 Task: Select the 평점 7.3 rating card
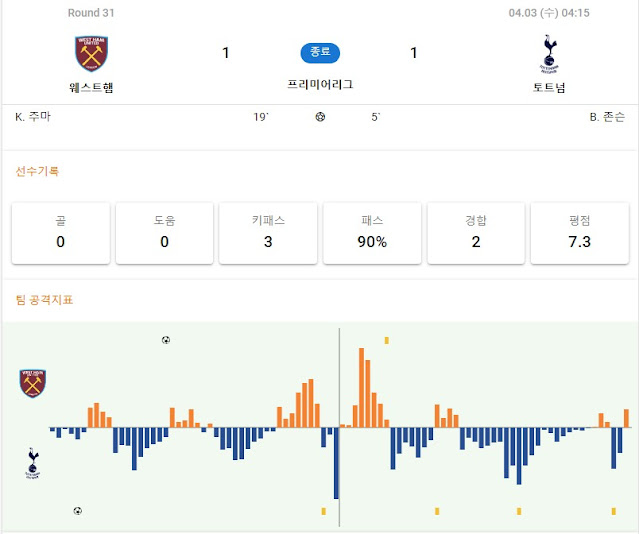click(x=580, y=233)
